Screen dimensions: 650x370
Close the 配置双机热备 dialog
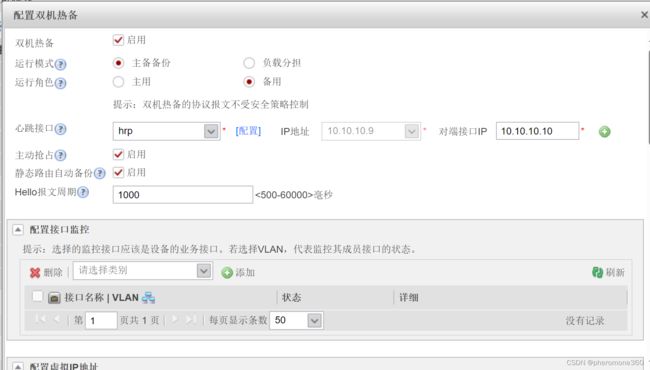644,15
